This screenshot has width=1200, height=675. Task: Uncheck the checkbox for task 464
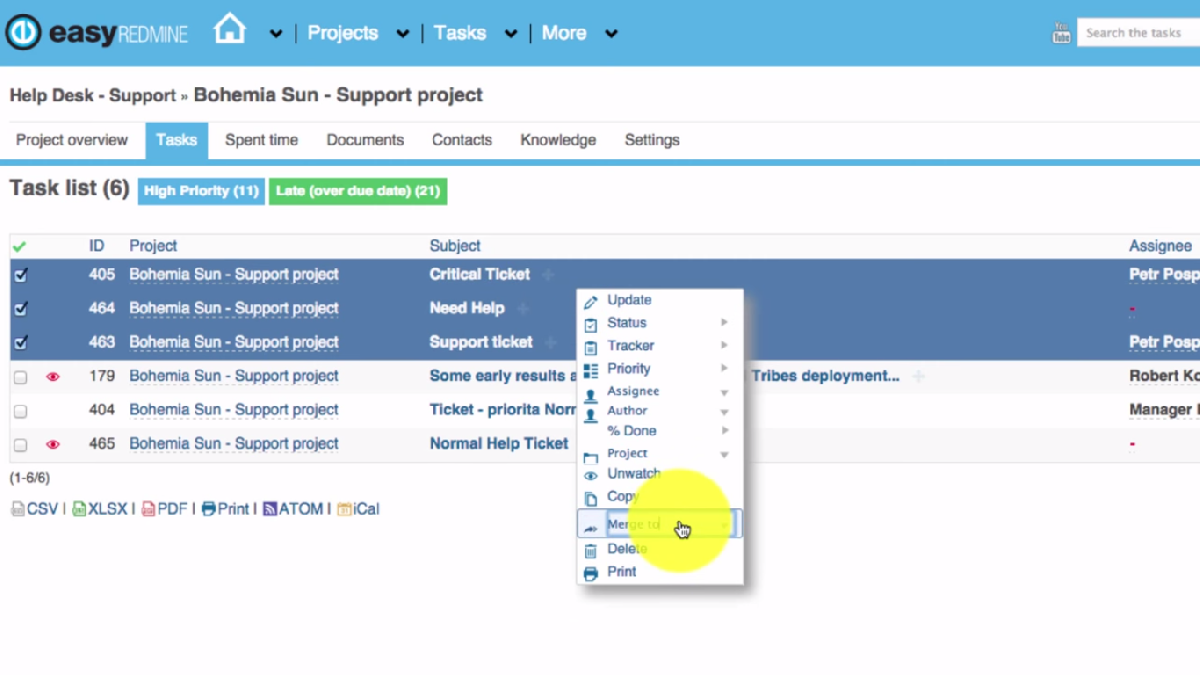click(20, 309)
